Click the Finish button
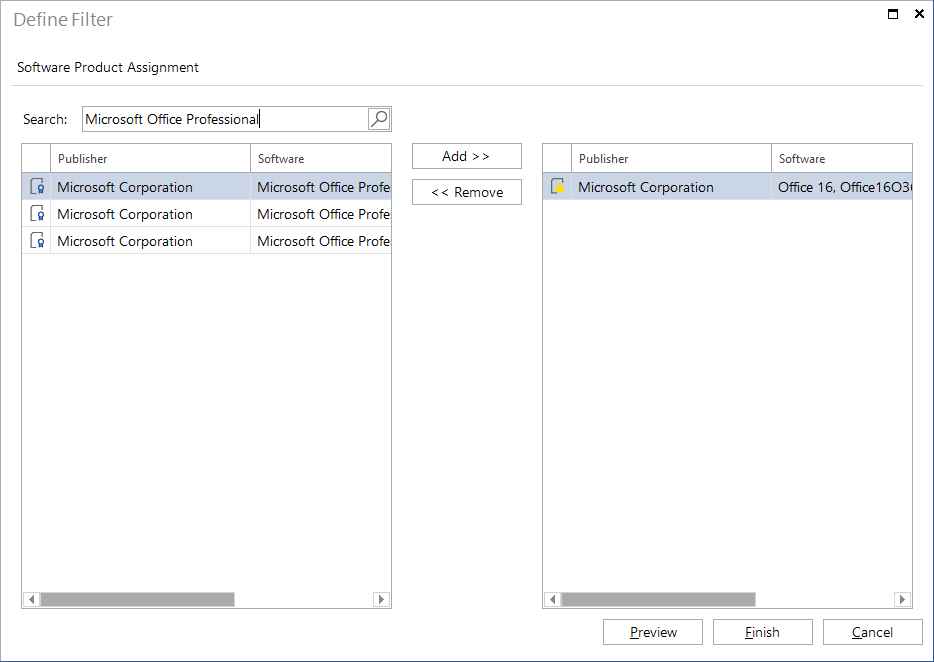Image resolution: width=934 pixels, height=662 pixels. (x=762, y=632)
